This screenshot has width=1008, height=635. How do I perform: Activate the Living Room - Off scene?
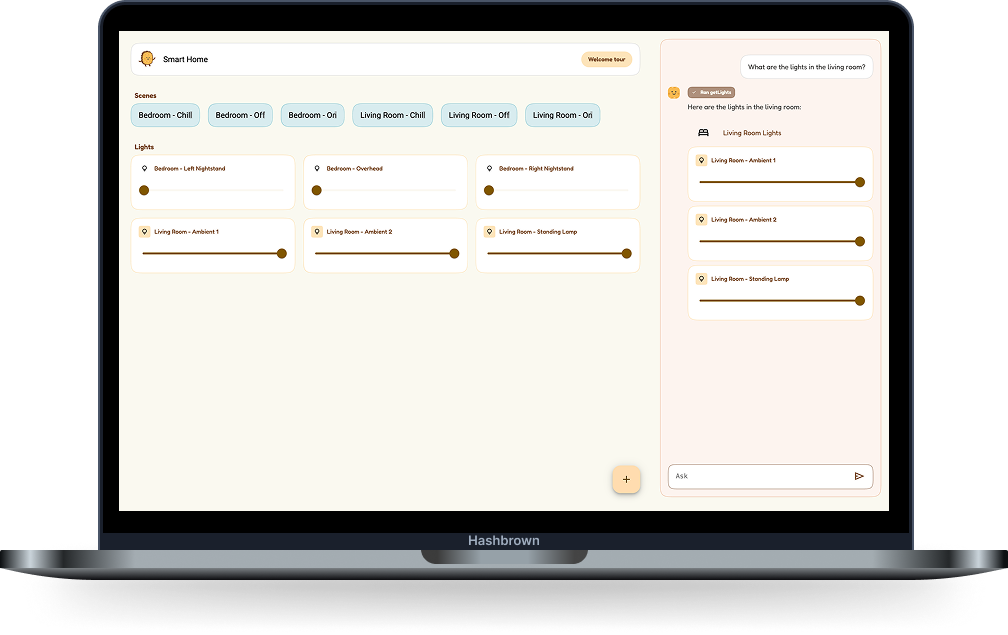point(478,115)
